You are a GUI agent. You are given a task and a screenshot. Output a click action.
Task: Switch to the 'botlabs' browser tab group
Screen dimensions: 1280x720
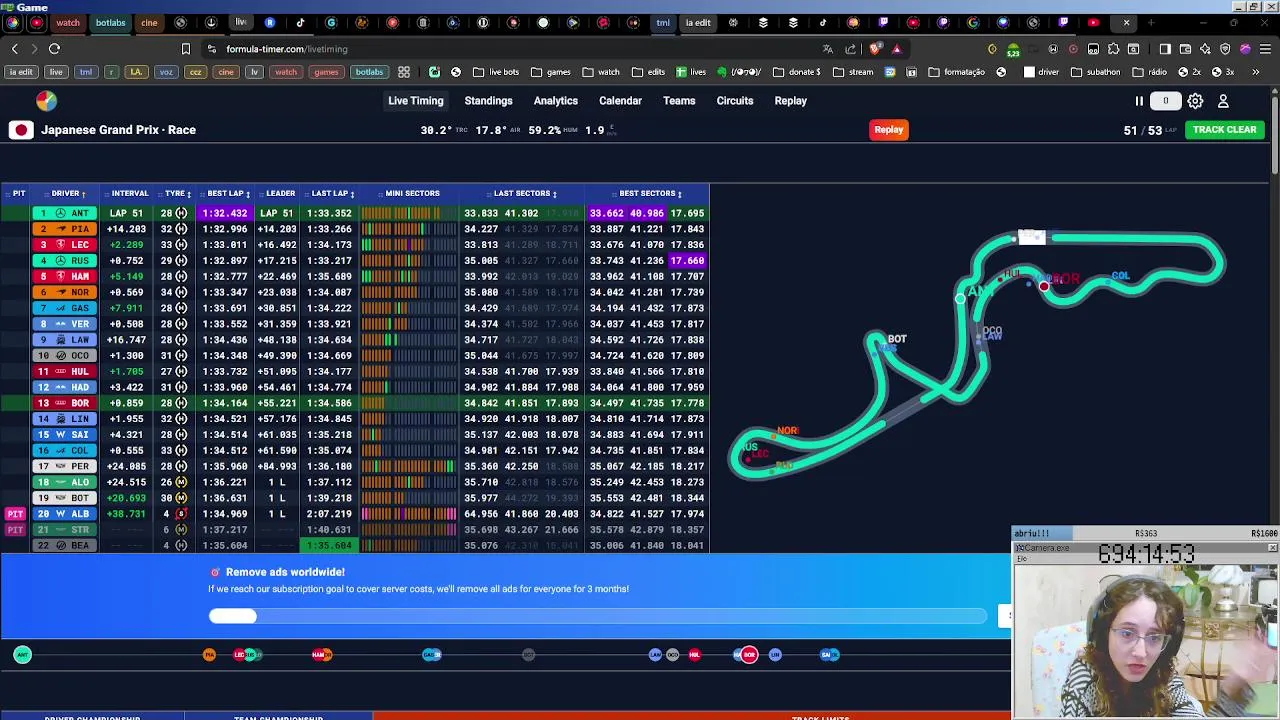110,22
